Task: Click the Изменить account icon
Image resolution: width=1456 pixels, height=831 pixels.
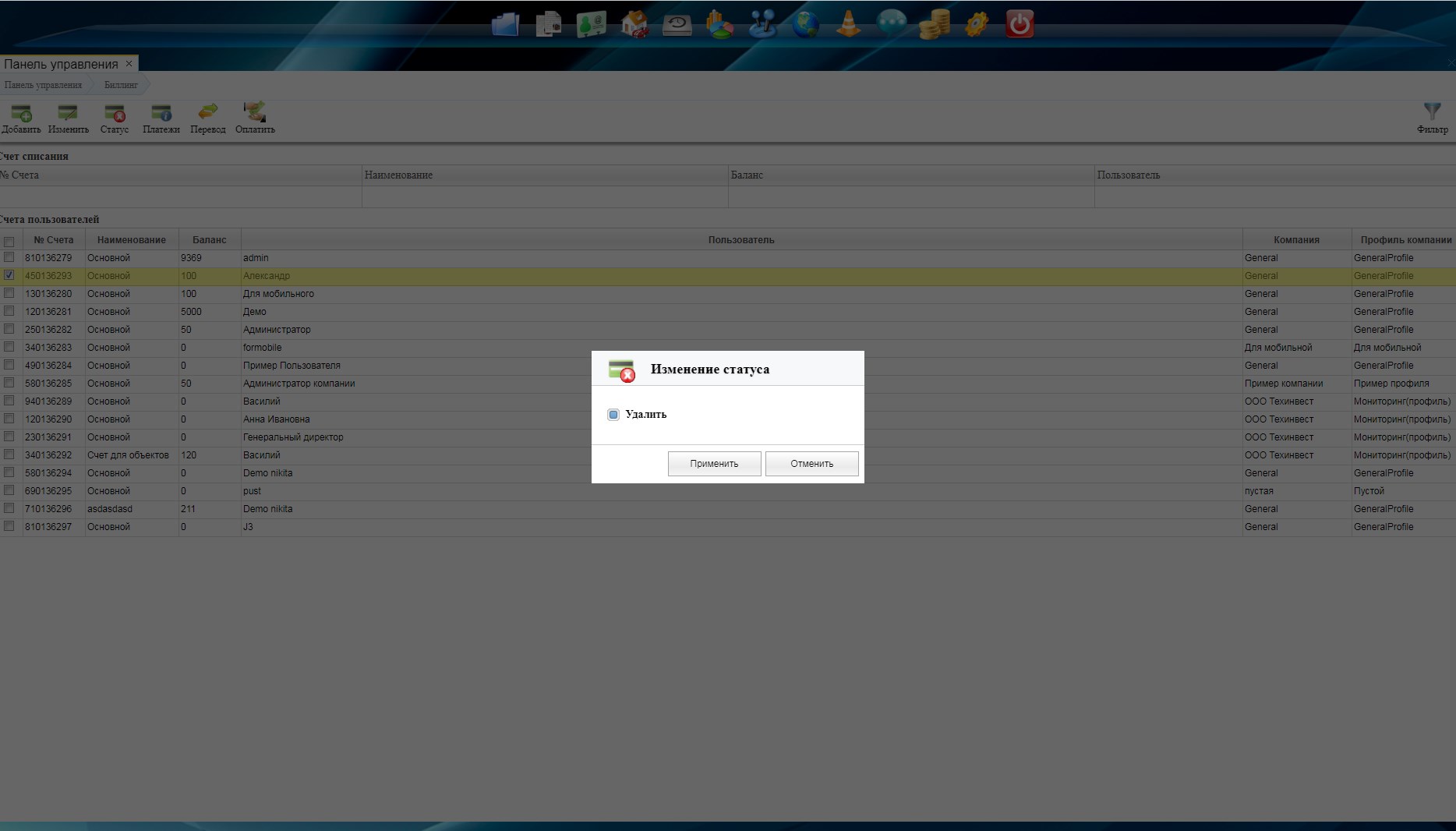Action: pyautogui.click(x=68, y=114)
